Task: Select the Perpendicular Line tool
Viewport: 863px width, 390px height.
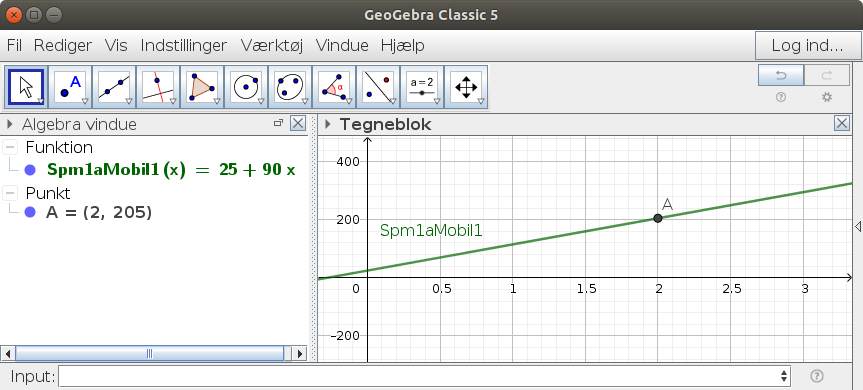Action: [x=158, y=87]
